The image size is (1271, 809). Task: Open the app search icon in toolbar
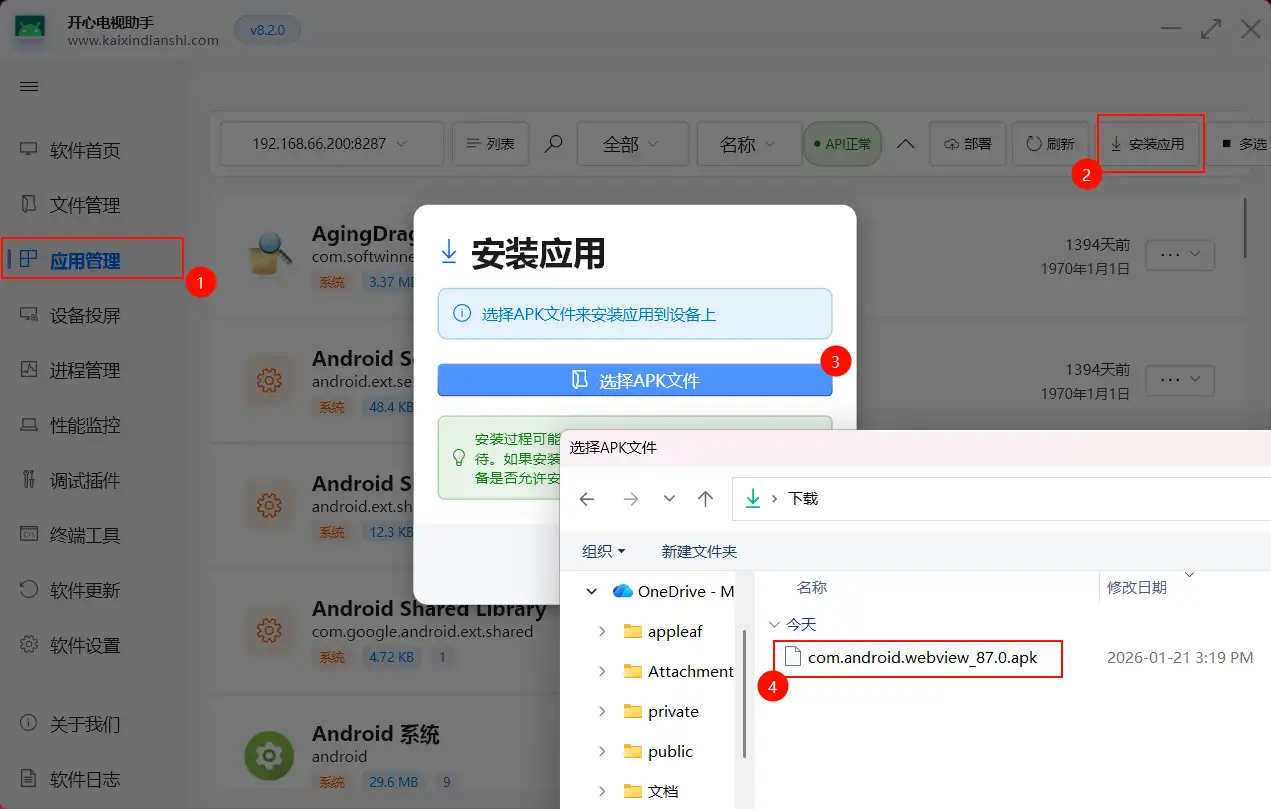coord(553,143)
